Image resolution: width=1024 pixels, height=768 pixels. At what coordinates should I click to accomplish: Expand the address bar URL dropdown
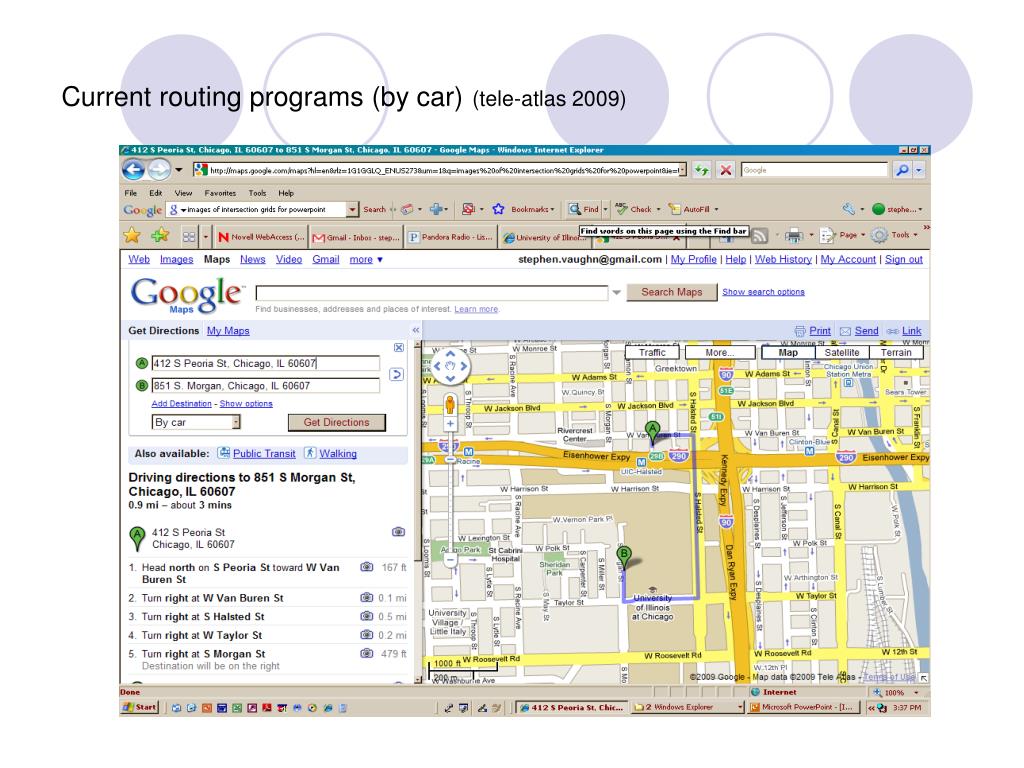683,170
